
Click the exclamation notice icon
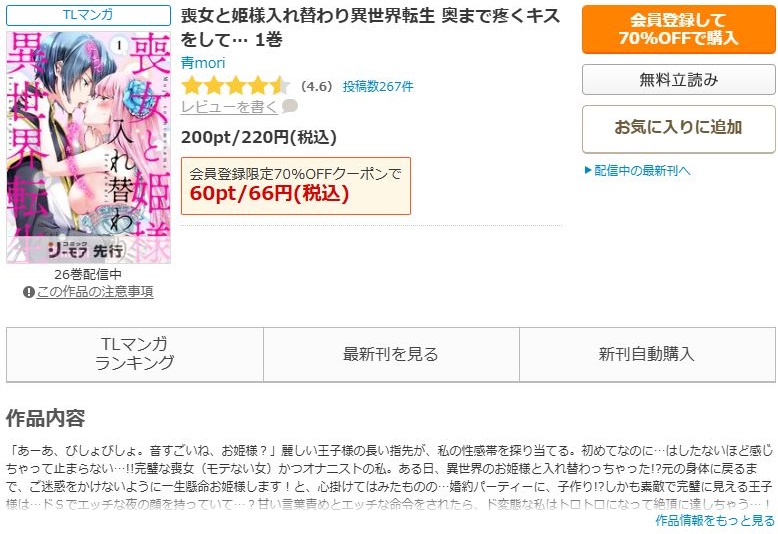(29, 292)
